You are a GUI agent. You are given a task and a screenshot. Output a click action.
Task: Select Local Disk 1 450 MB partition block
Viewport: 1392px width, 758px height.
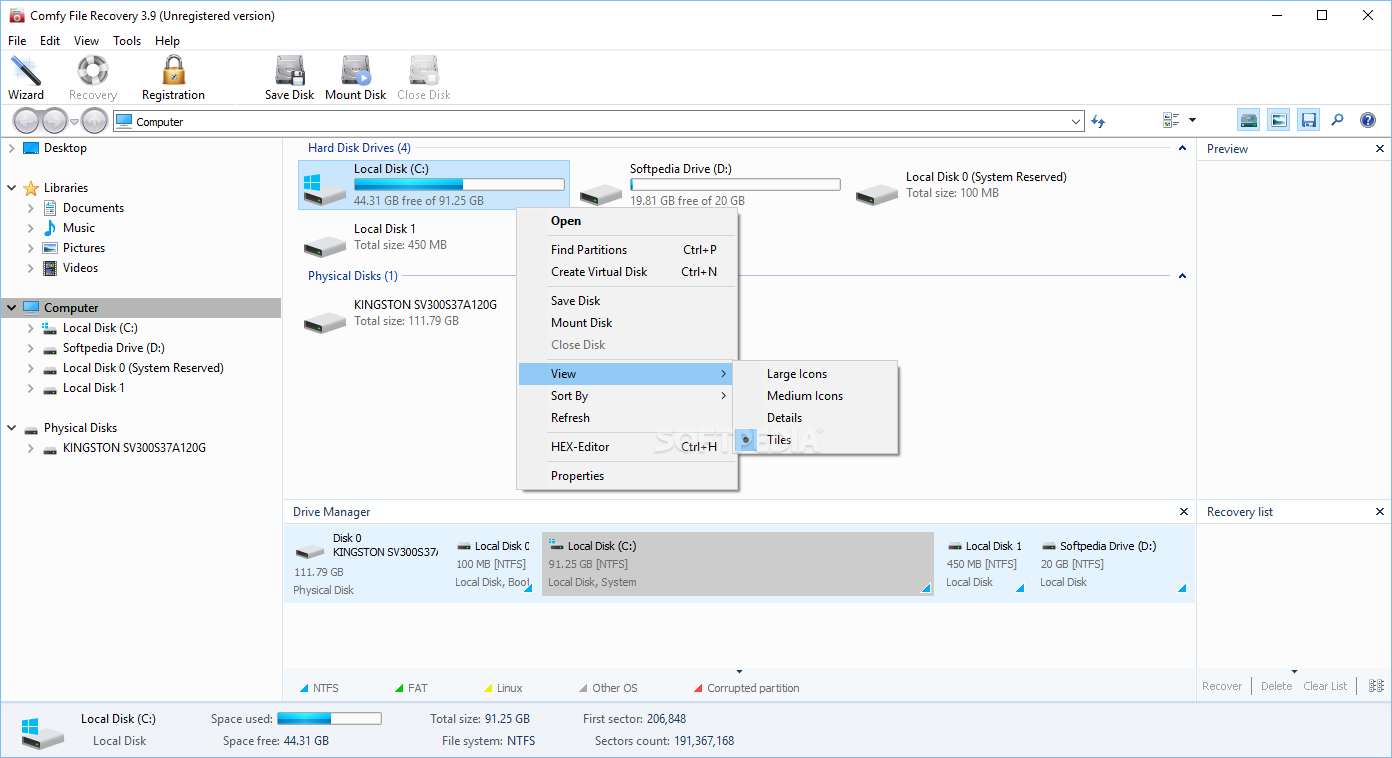(x=985, y=564)
